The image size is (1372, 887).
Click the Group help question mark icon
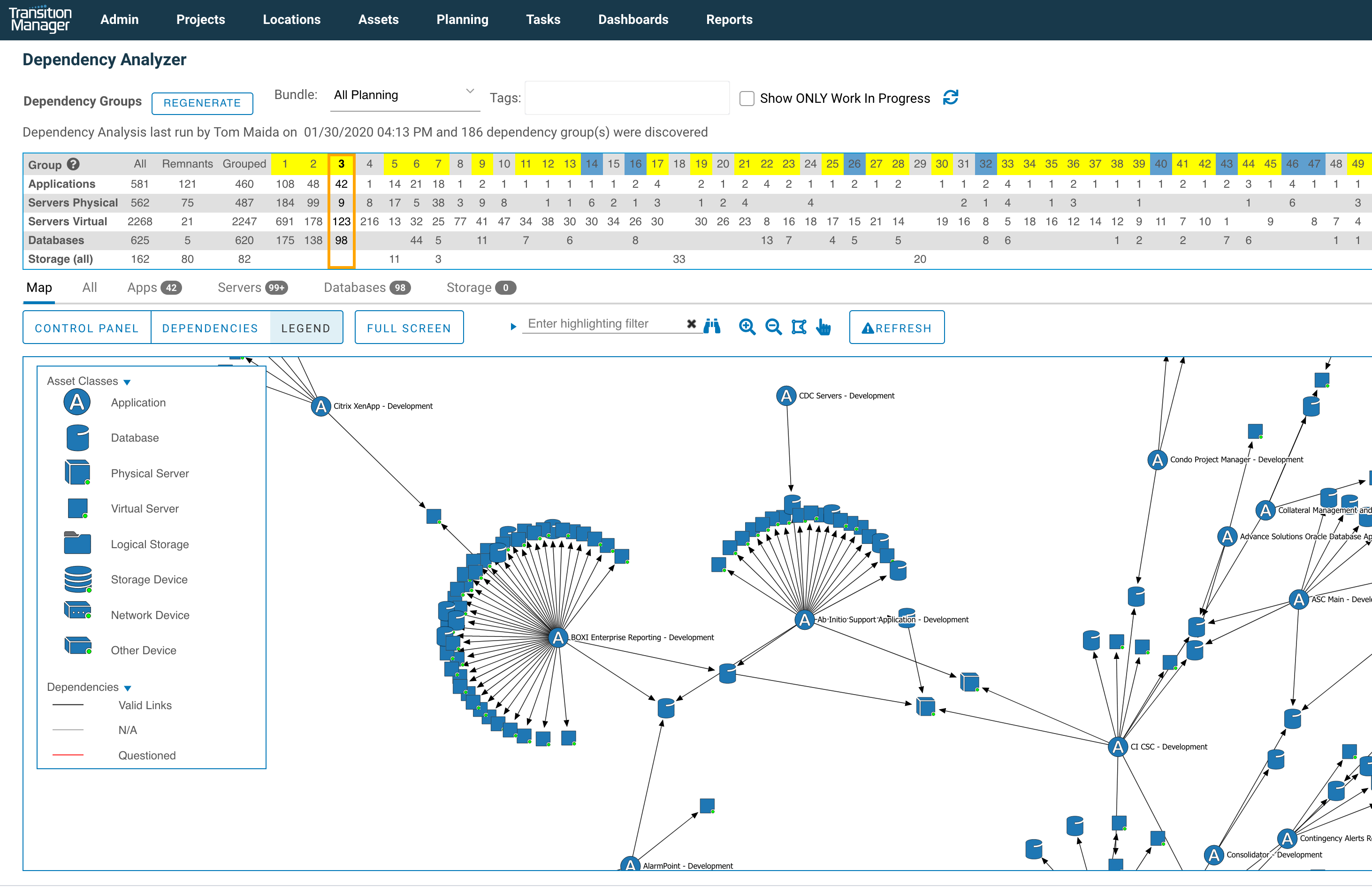(x=73, y=164)
